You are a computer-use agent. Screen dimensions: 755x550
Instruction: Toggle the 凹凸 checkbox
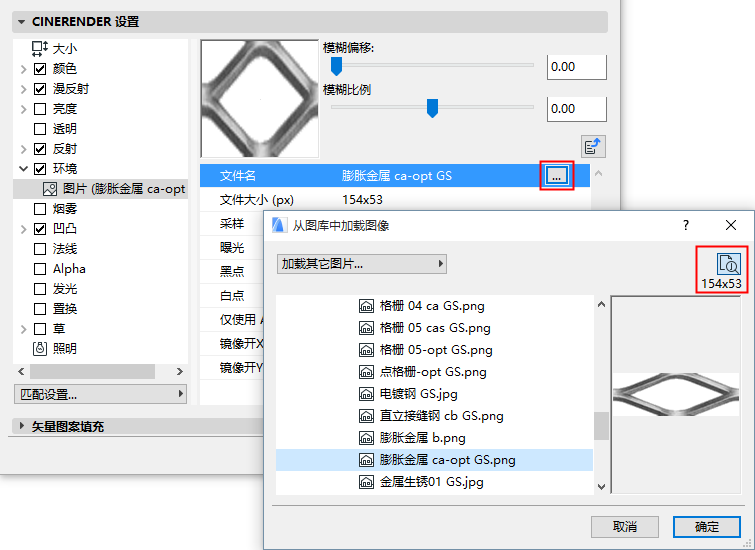(40, 229)
